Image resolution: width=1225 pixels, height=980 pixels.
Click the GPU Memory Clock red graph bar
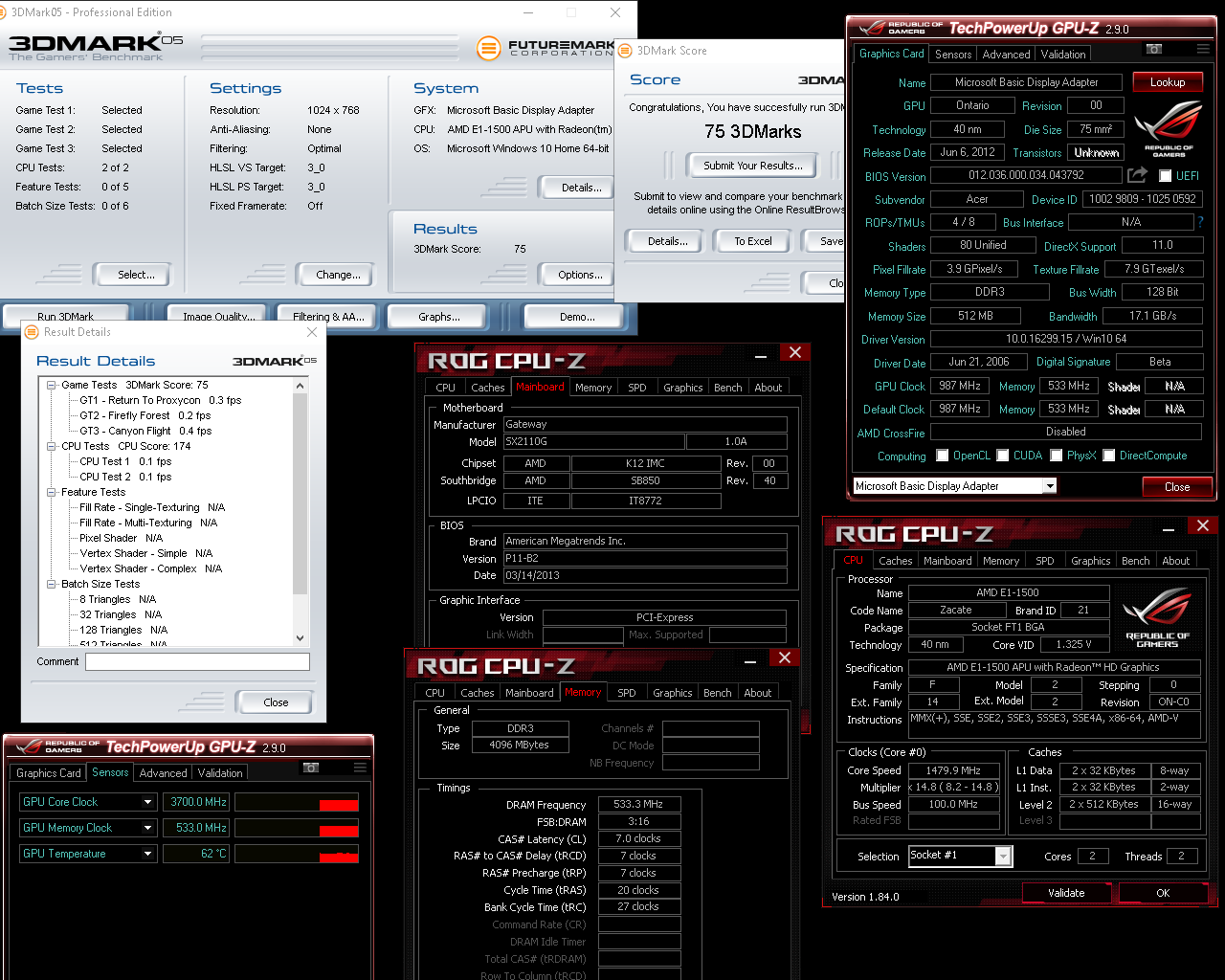tap(339, 831)
